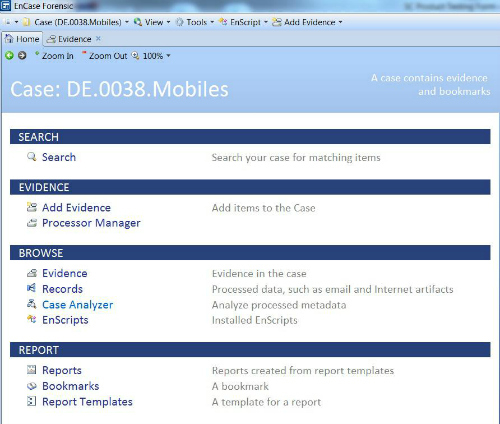Click the Evidence icon under Browse
Screen dimensions: 500x424
(x=32, y=273)
